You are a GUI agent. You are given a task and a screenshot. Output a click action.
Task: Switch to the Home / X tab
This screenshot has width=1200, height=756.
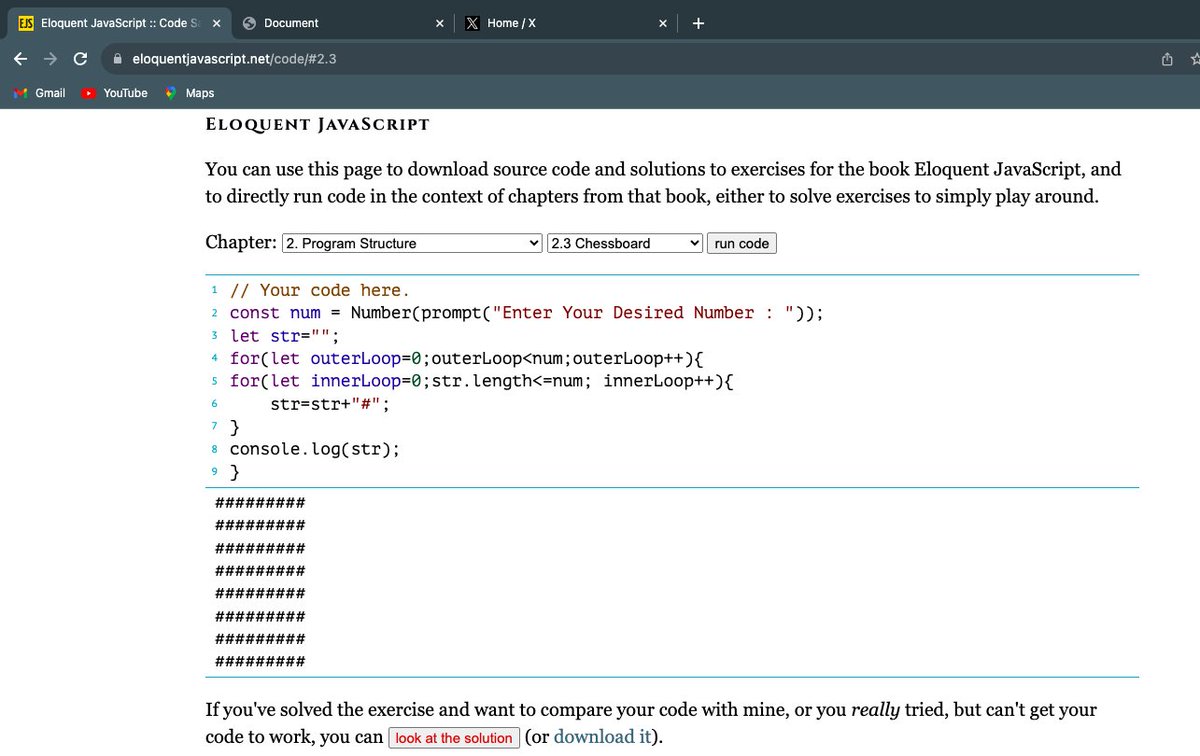(x=567, y=23)
